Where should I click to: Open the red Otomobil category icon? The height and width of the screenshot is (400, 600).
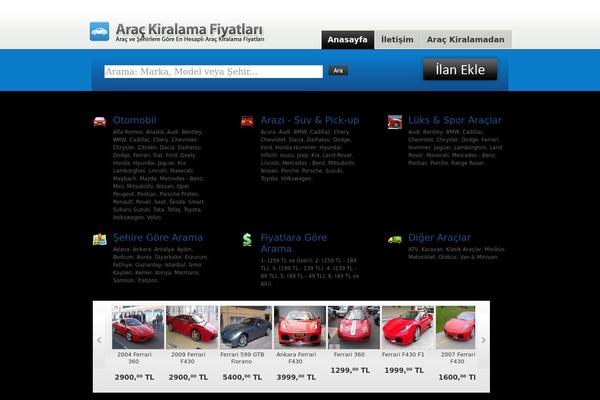tap(99, 122)
